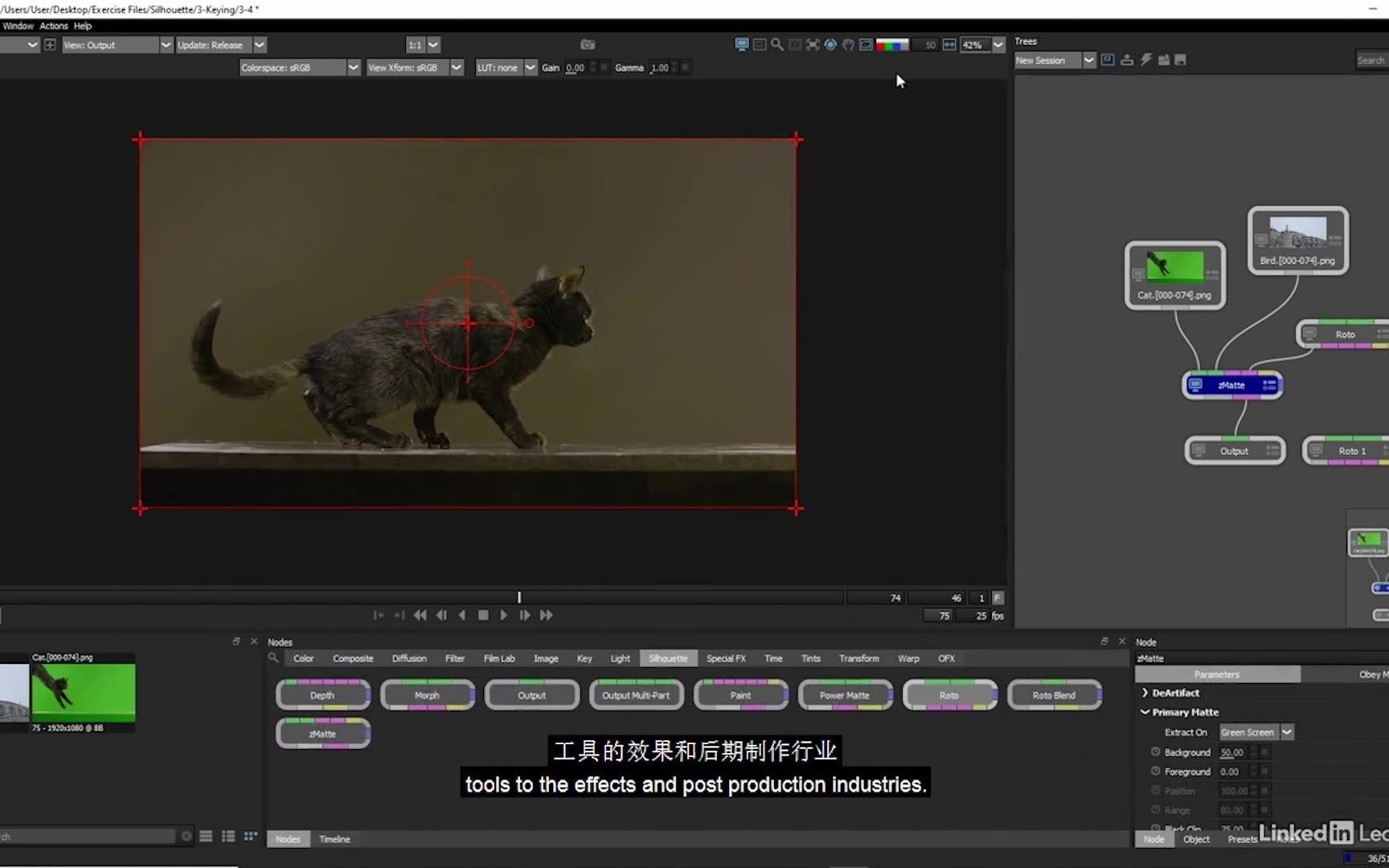Click the plus icon beside View: Output
This screenshot has height=868, width=1389.
coord(50,45)
